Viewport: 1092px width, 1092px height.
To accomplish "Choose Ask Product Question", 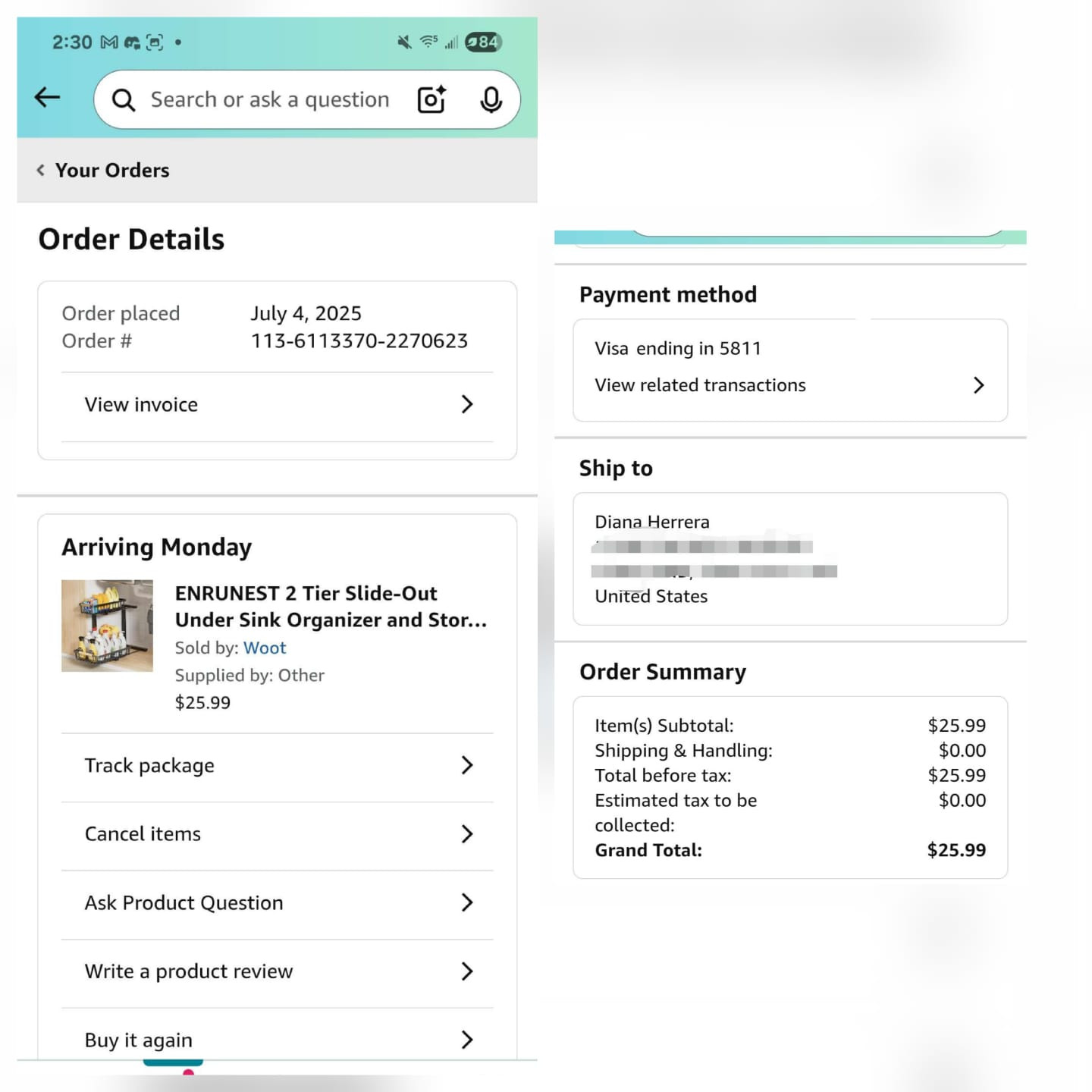I will pyautogui.click(x=277, y=903).
